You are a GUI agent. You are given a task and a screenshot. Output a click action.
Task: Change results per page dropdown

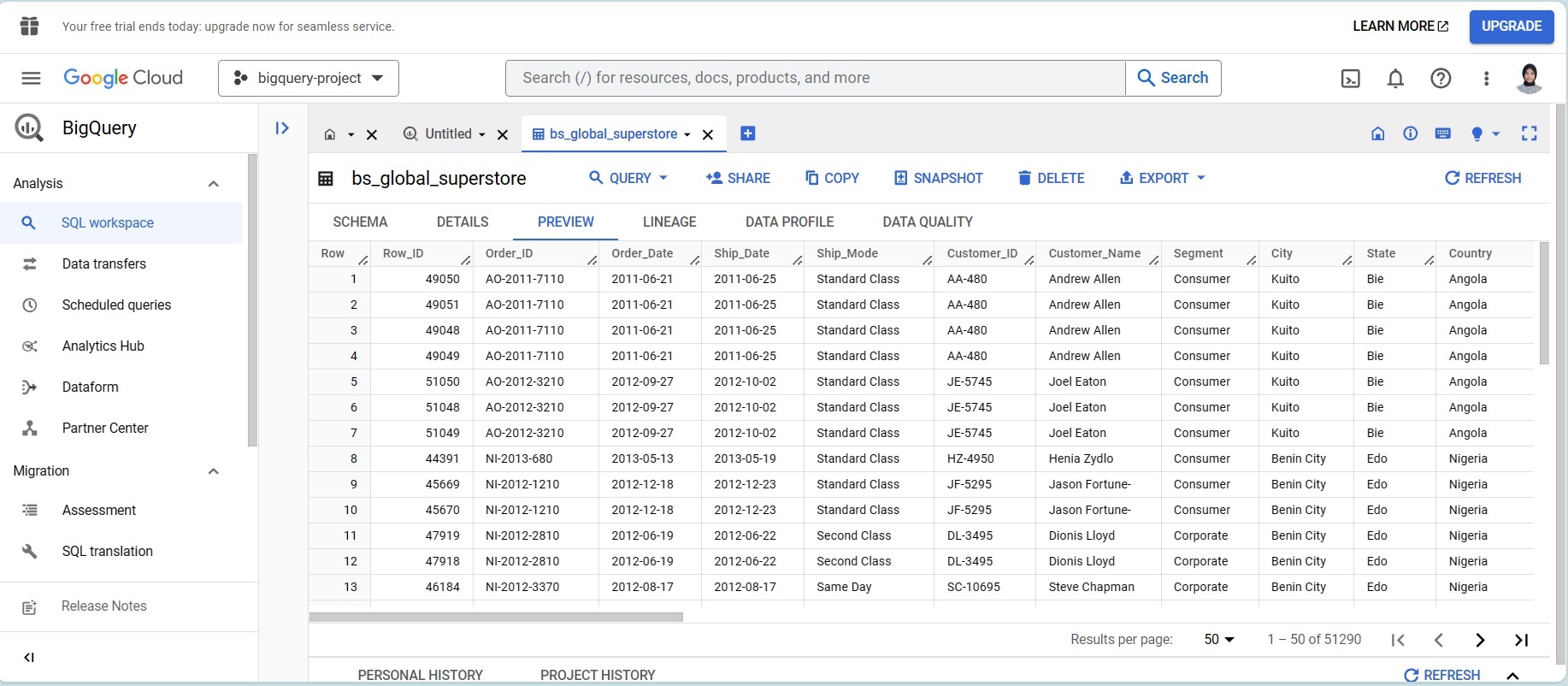point(1219,640)
